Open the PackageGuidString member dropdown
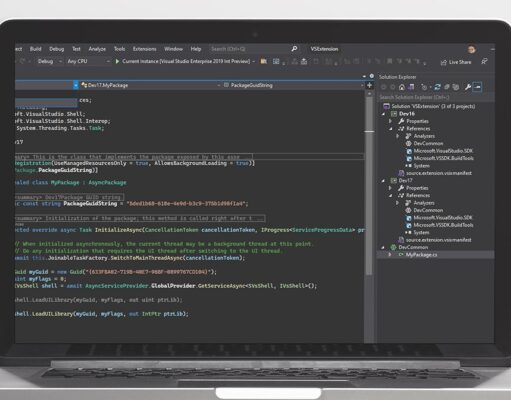 tap(293, 85)
